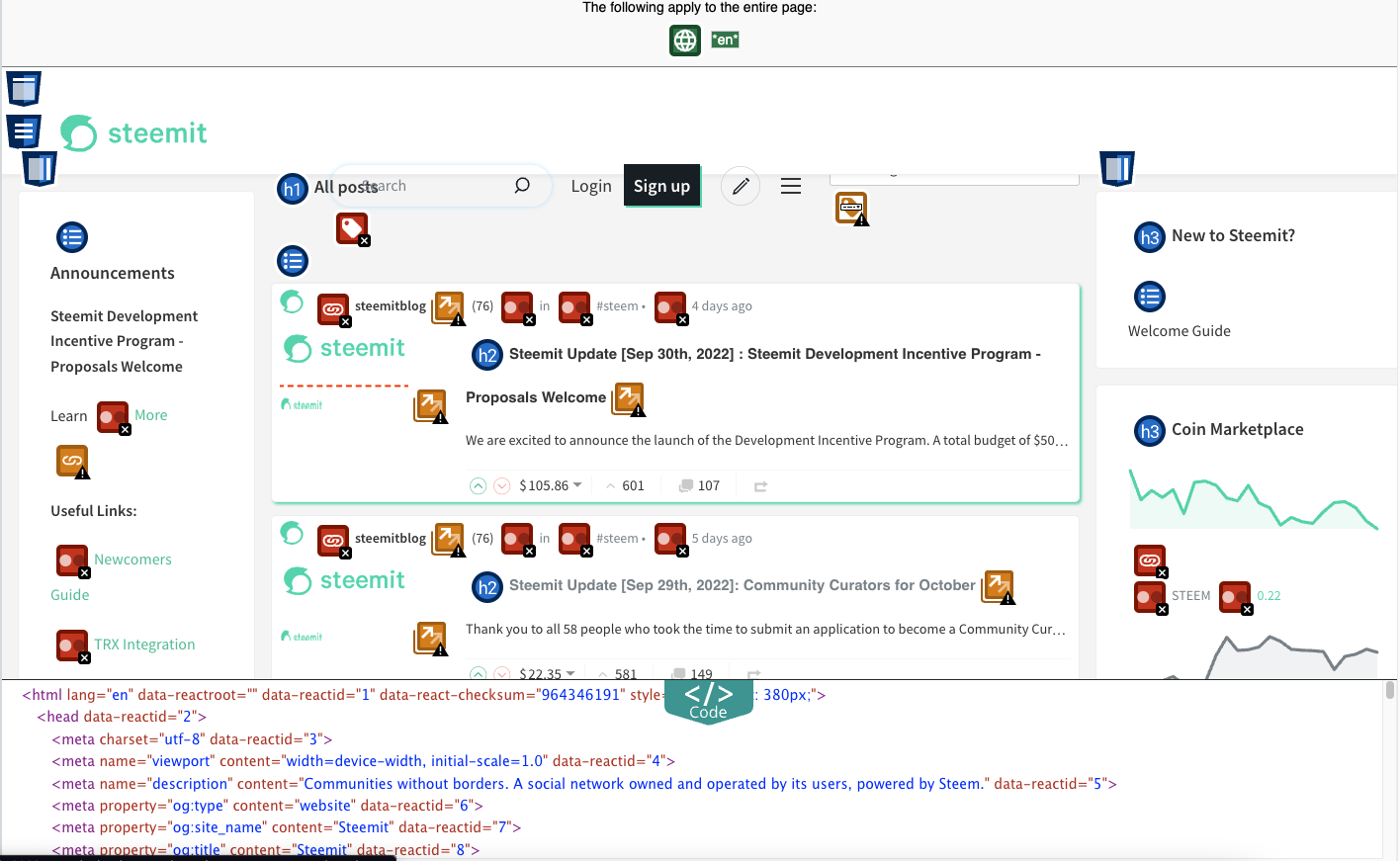Click the contrast error icon beside Newcomers
The width and height of the screenshot is (1400, 861).
[x=73, y=561]
